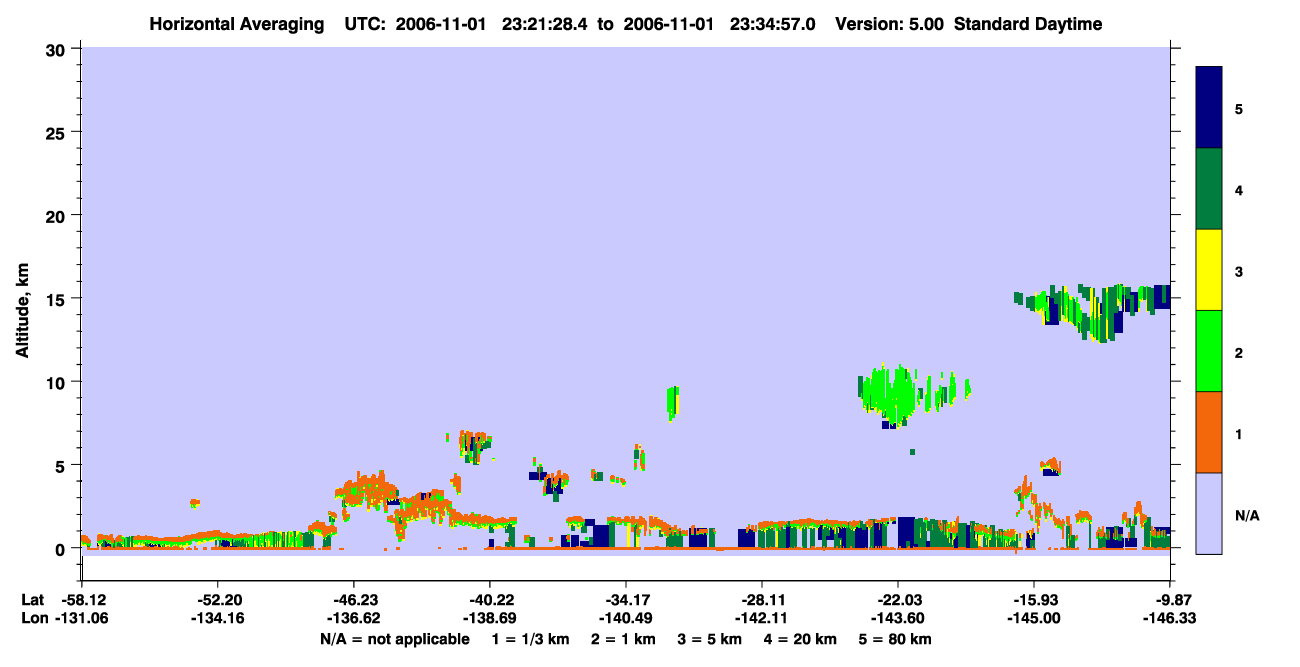Click the '5 = 80 km' legend entry
This screenshot has width=1300, height=667.
point(896,639)
